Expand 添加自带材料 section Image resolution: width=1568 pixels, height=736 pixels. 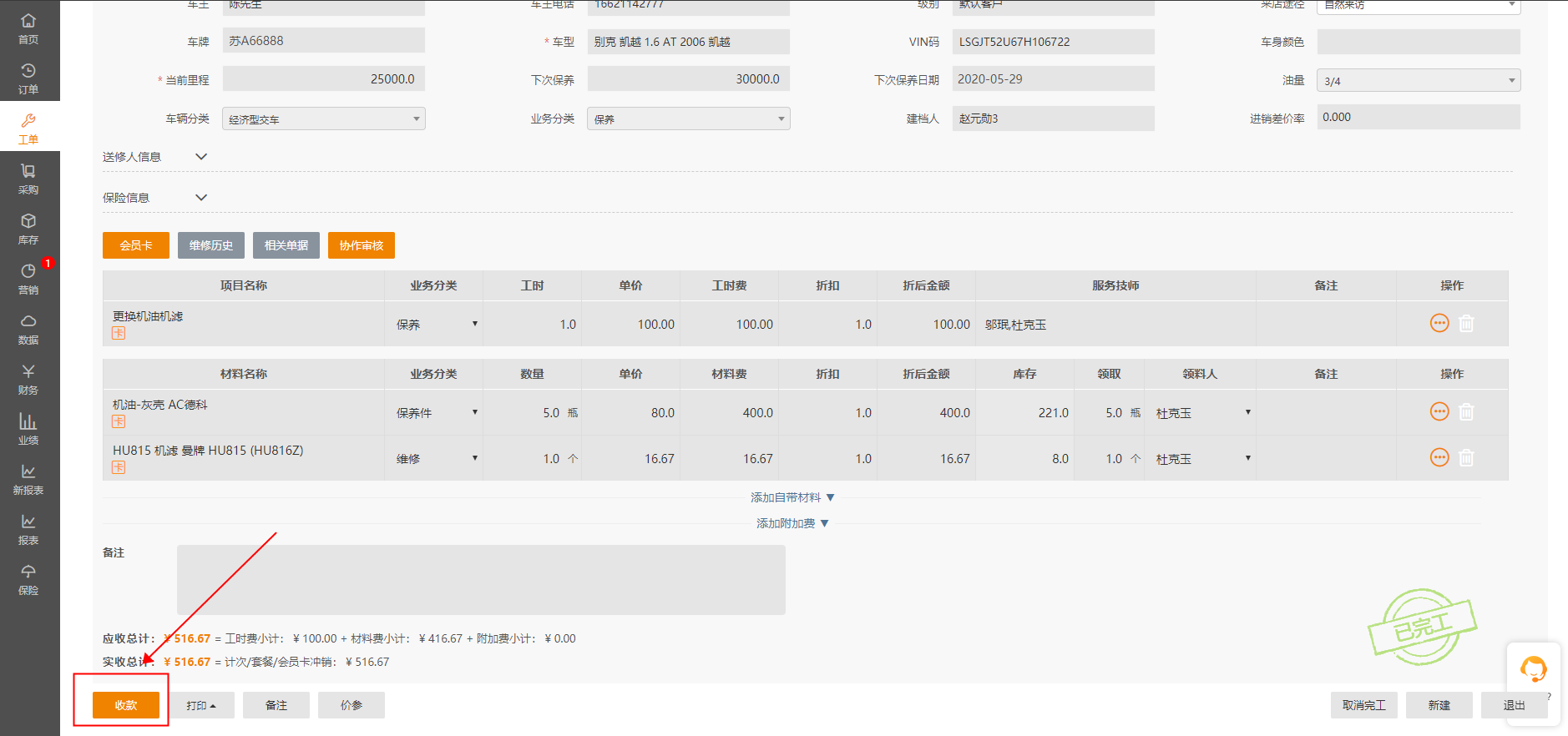(792, 497)
